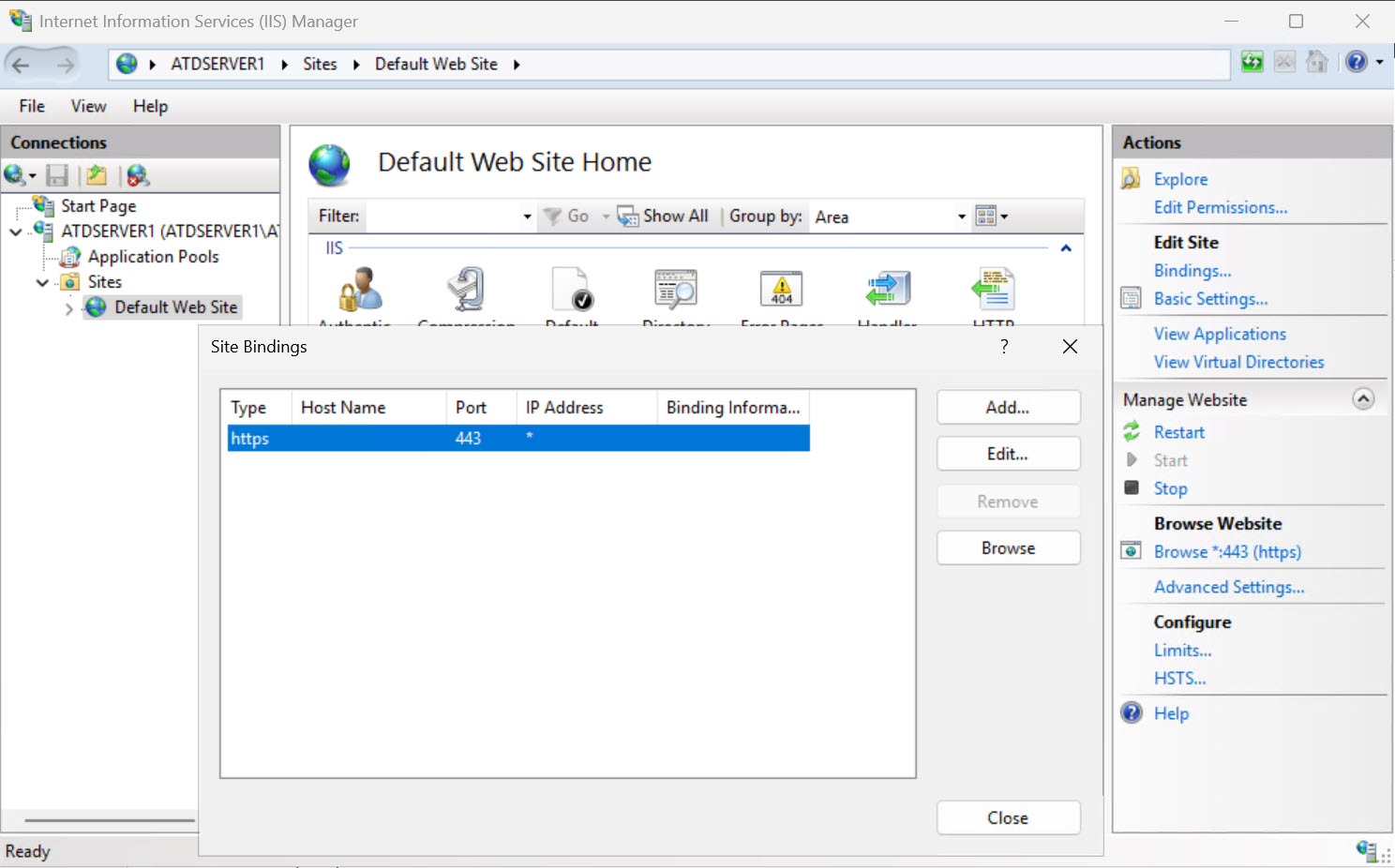Click the Filter input field

[448, 217]
